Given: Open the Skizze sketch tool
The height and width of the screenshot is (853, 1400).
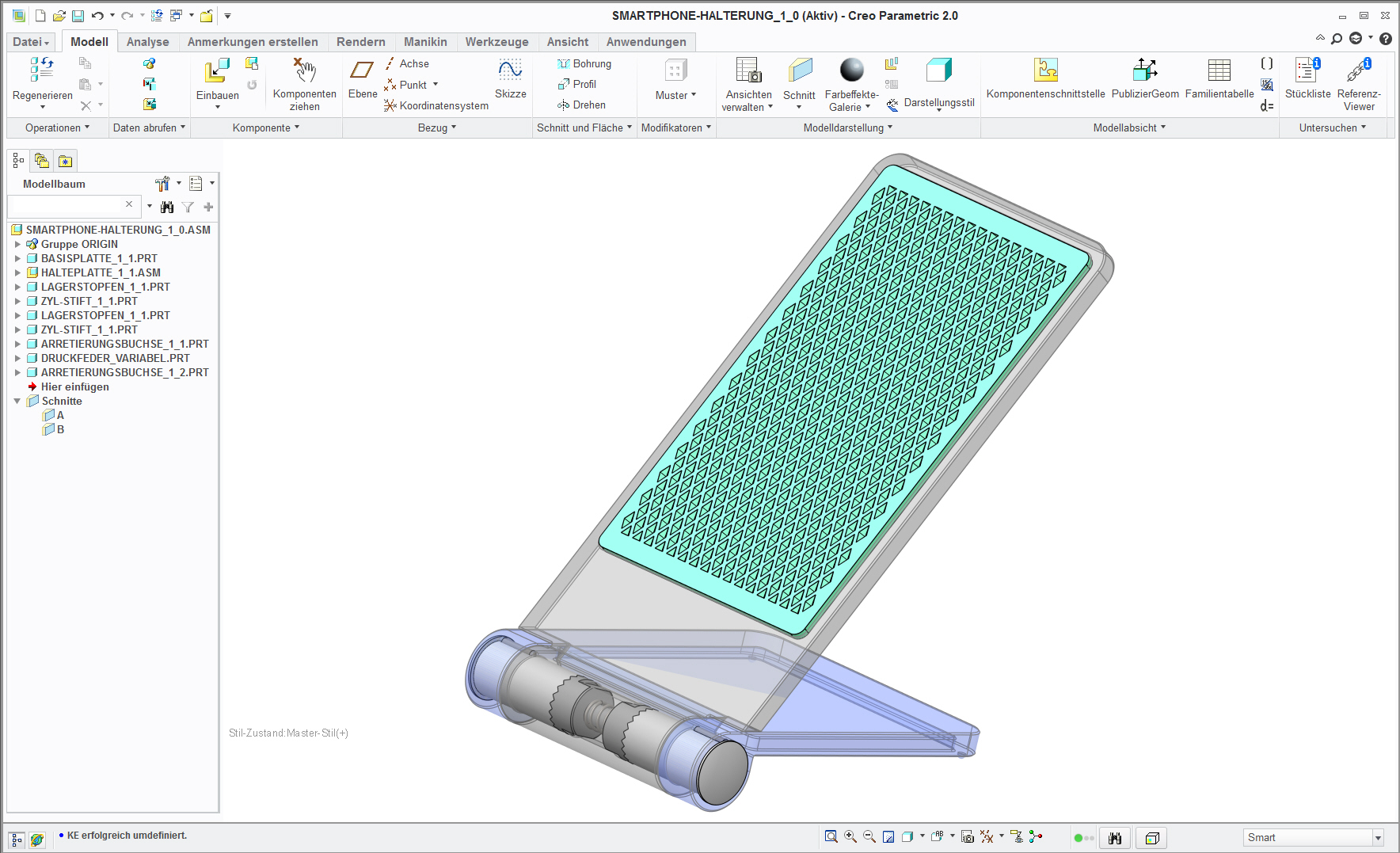Looking at the screenshot, I should point(510,70).
